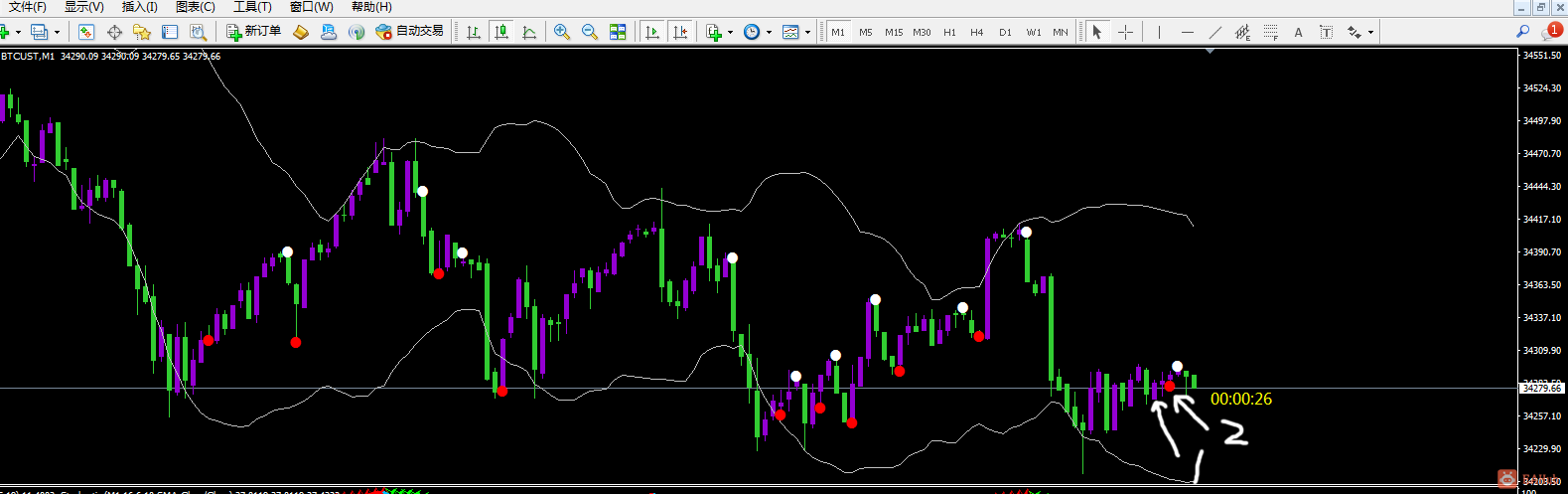Viewport: 1568px width, 494px height.
Task: Switch chart to line chart mode
Action: 529,32
